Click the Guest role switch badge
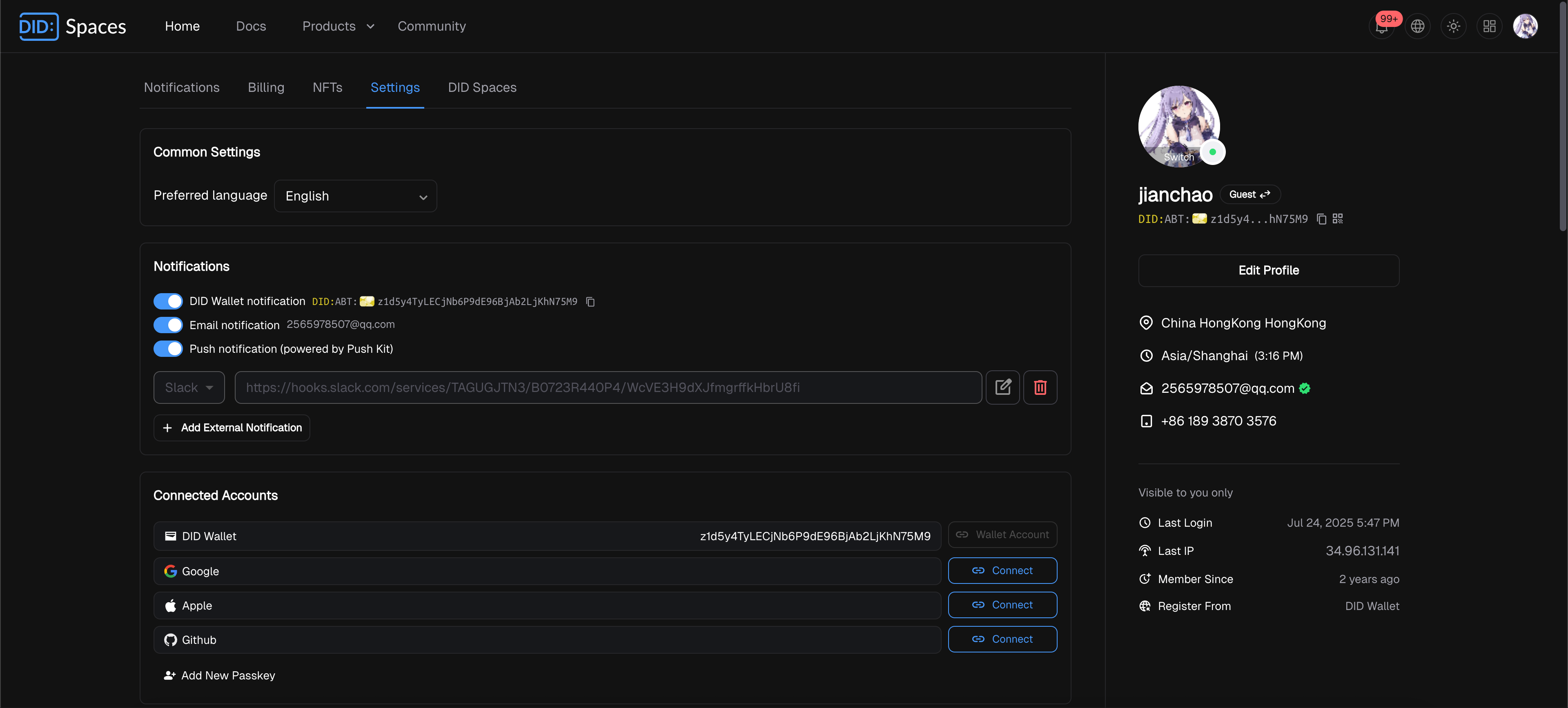The width and height of the screenshot is (1568, 708). [1249, 195]
